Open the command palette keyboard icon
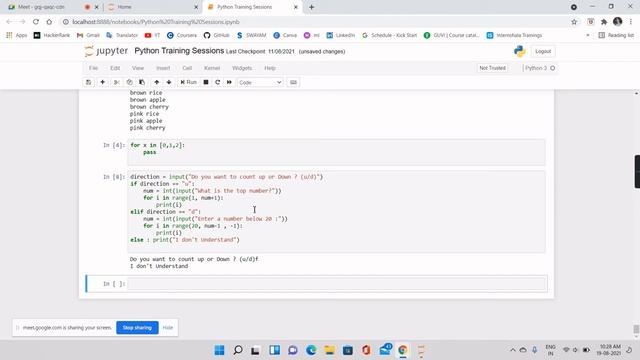This screenshot has height=360, width=640. [x=293, y=82]
